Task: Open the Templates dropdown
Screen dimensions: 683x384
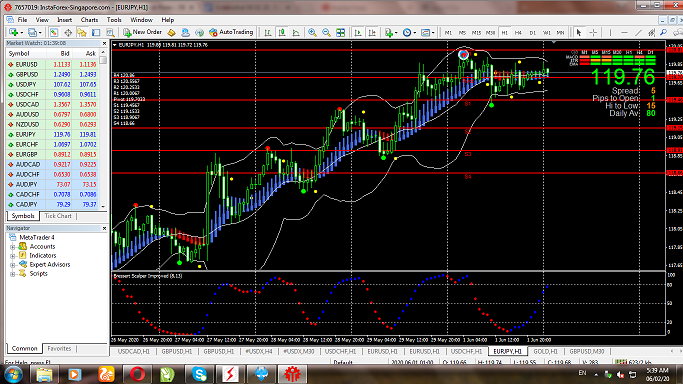Action: 428,32
